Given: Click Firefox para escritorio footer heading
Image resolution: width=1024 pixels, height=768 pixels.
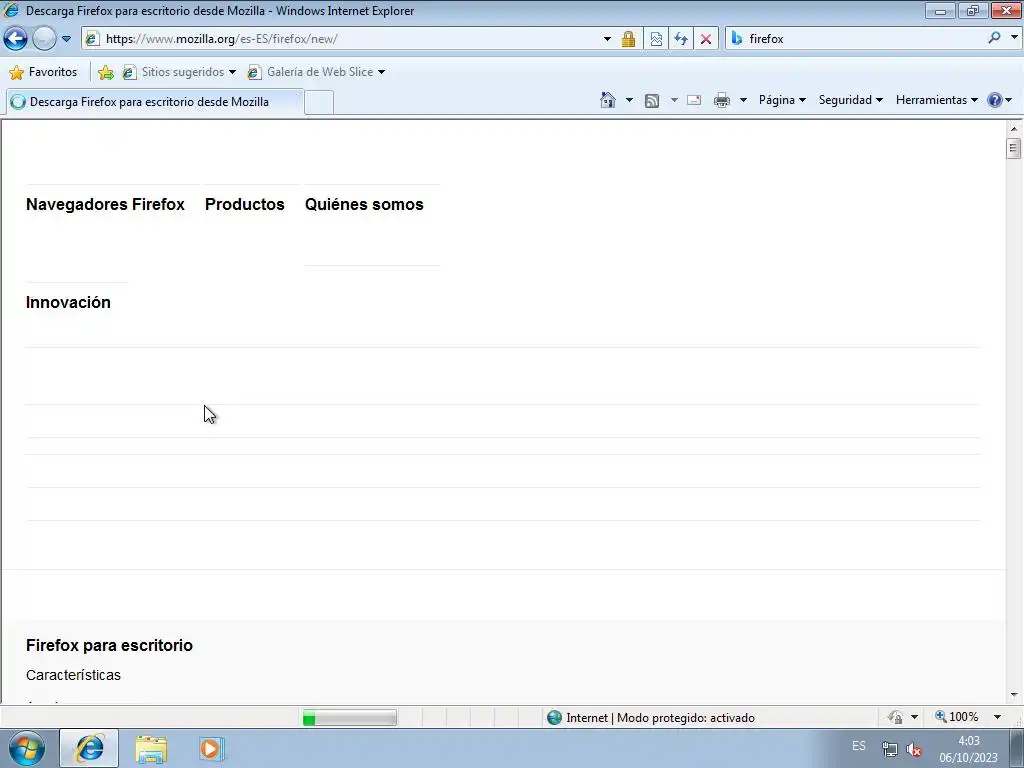Looking at the screenshot, I should 109,645.
